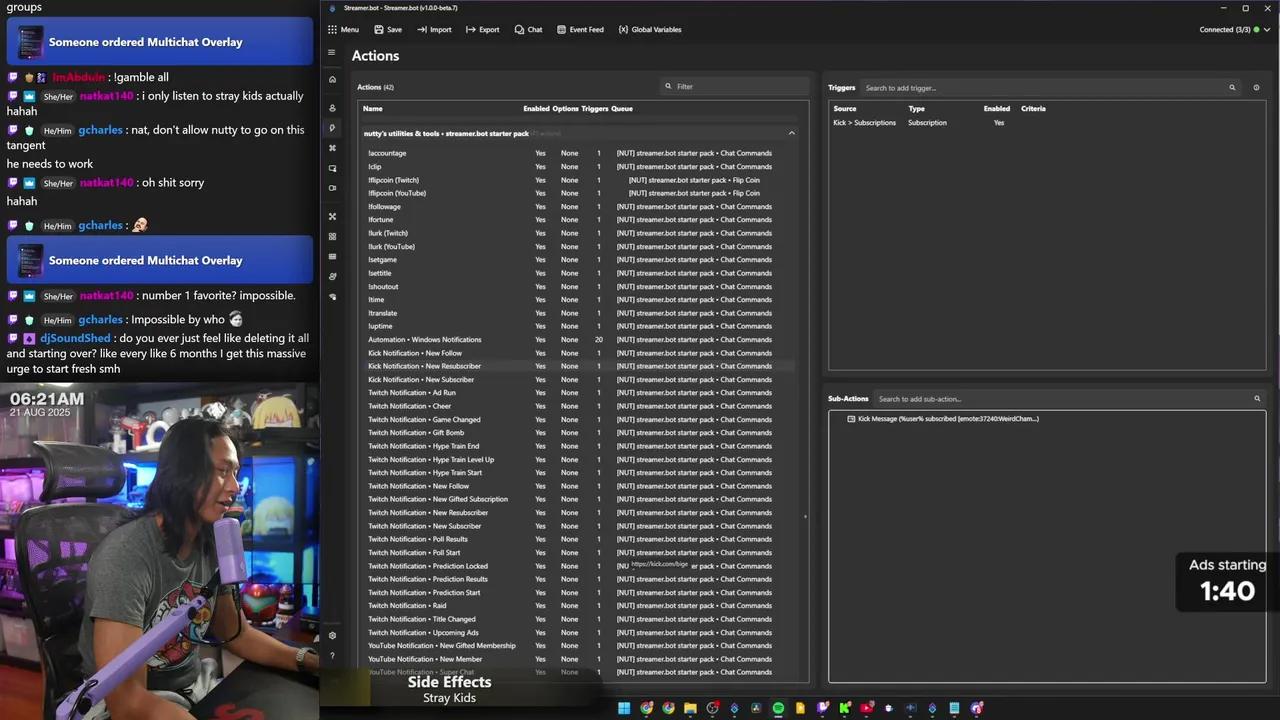Screen dimensions: 1280x720
Task: Select the Actions lightbulb sidebar icon
Action: 332,128
